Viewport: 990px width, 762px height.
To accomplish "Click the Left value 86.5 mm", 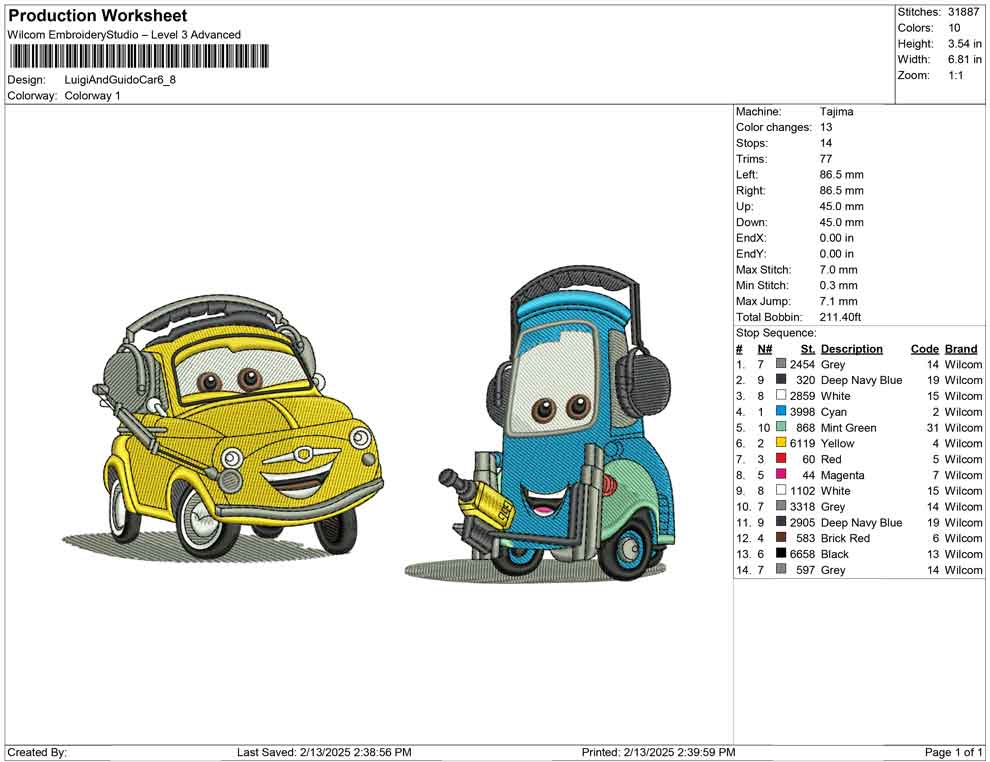I will (842, 174).
